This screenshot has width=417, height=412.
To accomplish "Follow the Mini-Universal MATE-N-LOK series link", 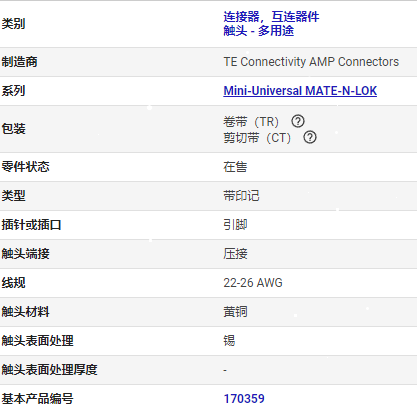I will tap(300, 91).
